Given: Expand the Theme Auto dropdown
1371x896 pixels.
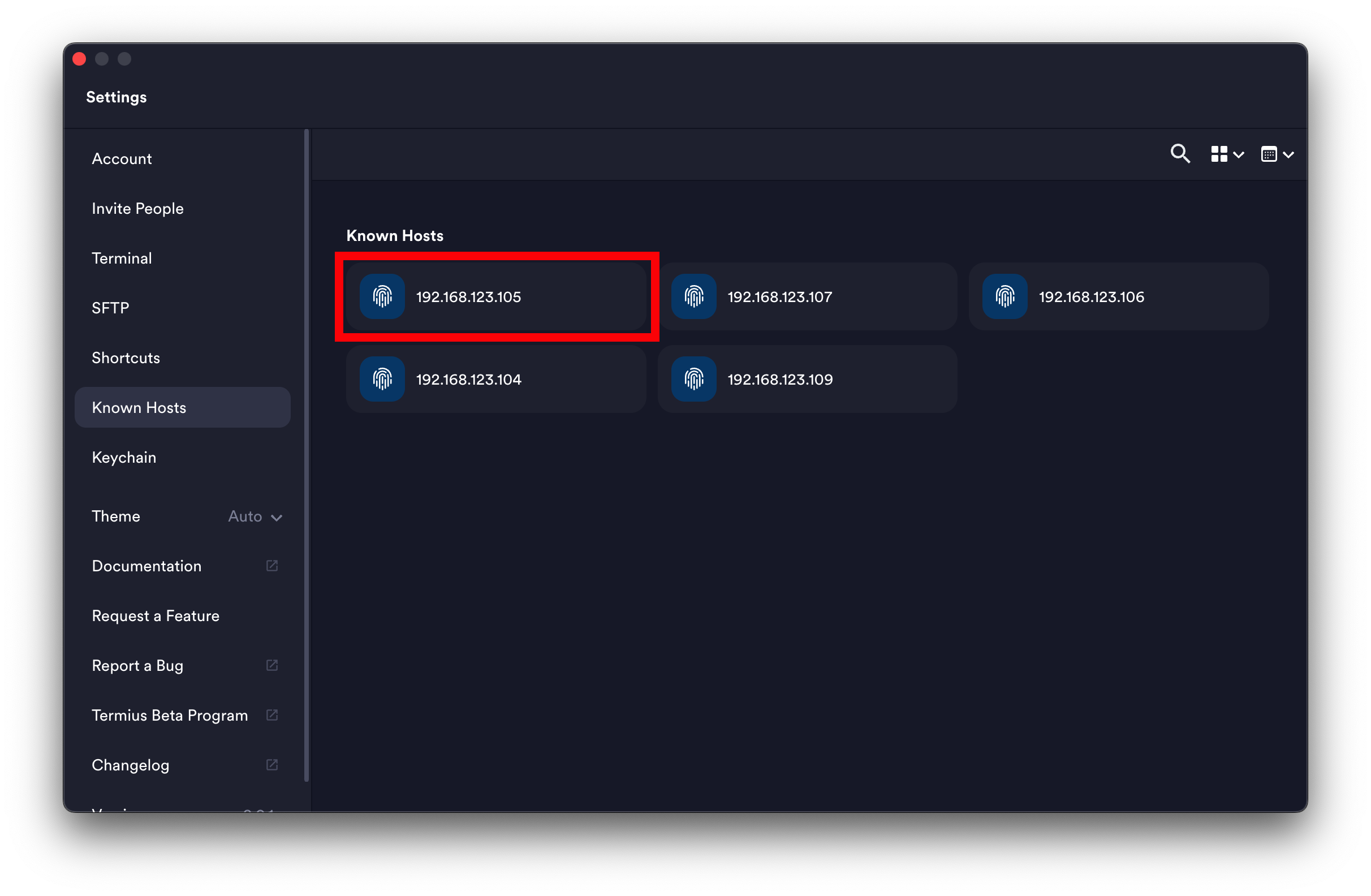Looking at the screenshot, I should click(x=255, y=516).
